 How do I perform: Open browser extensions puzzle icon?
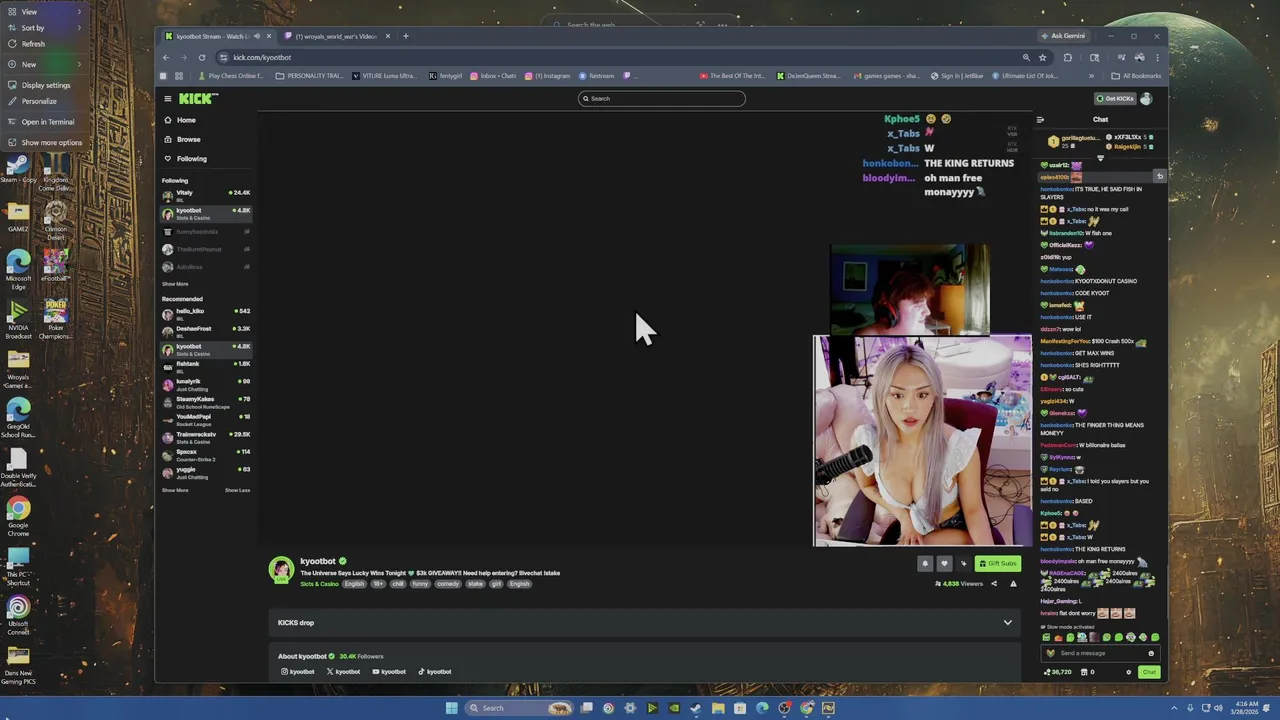click(1068, 57)
